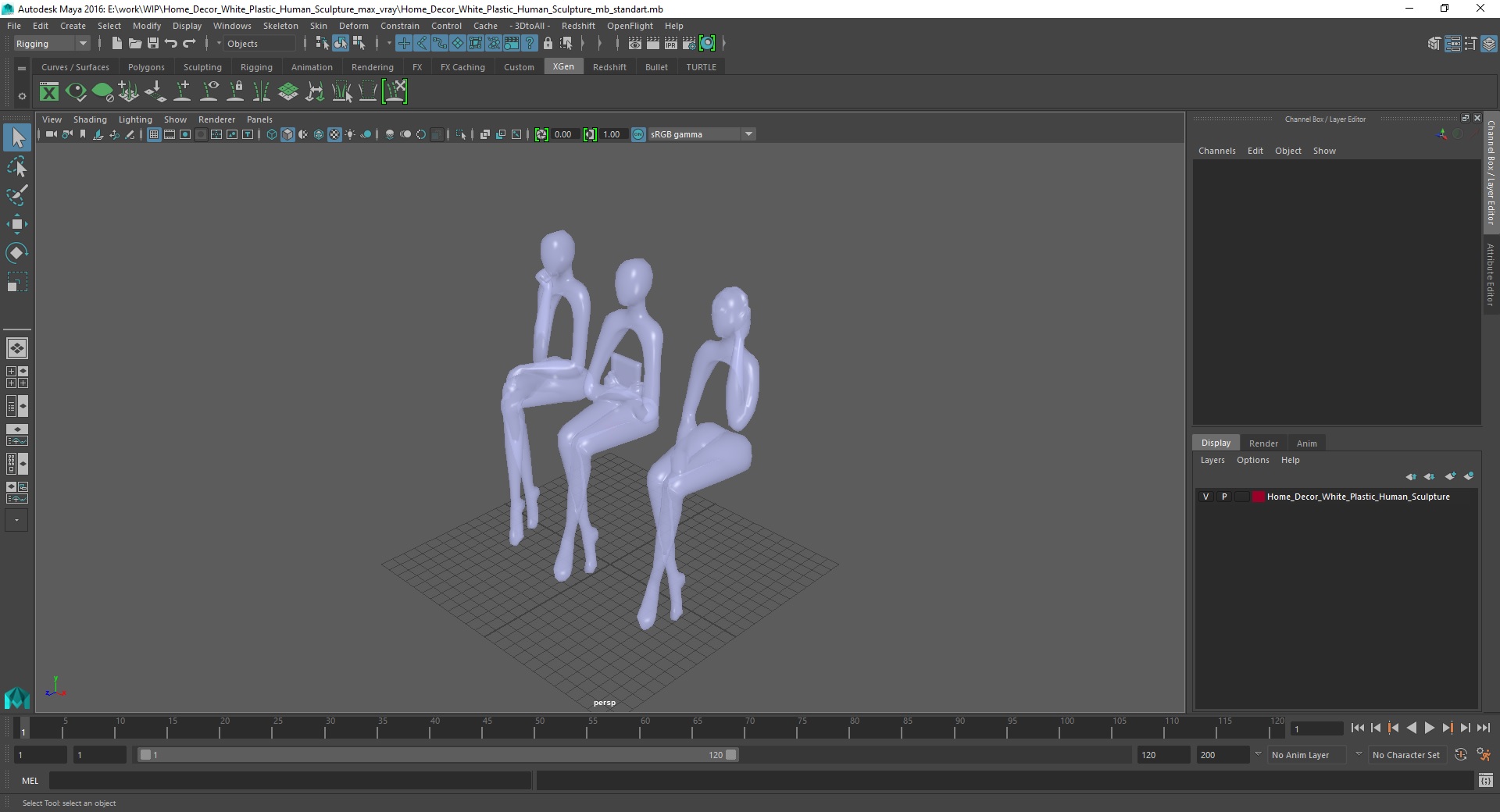Click the Auto Keyframe toggle icon
Viewport: 1500px width, 812px height.
pyautogui.click(x=1460, y=755)
